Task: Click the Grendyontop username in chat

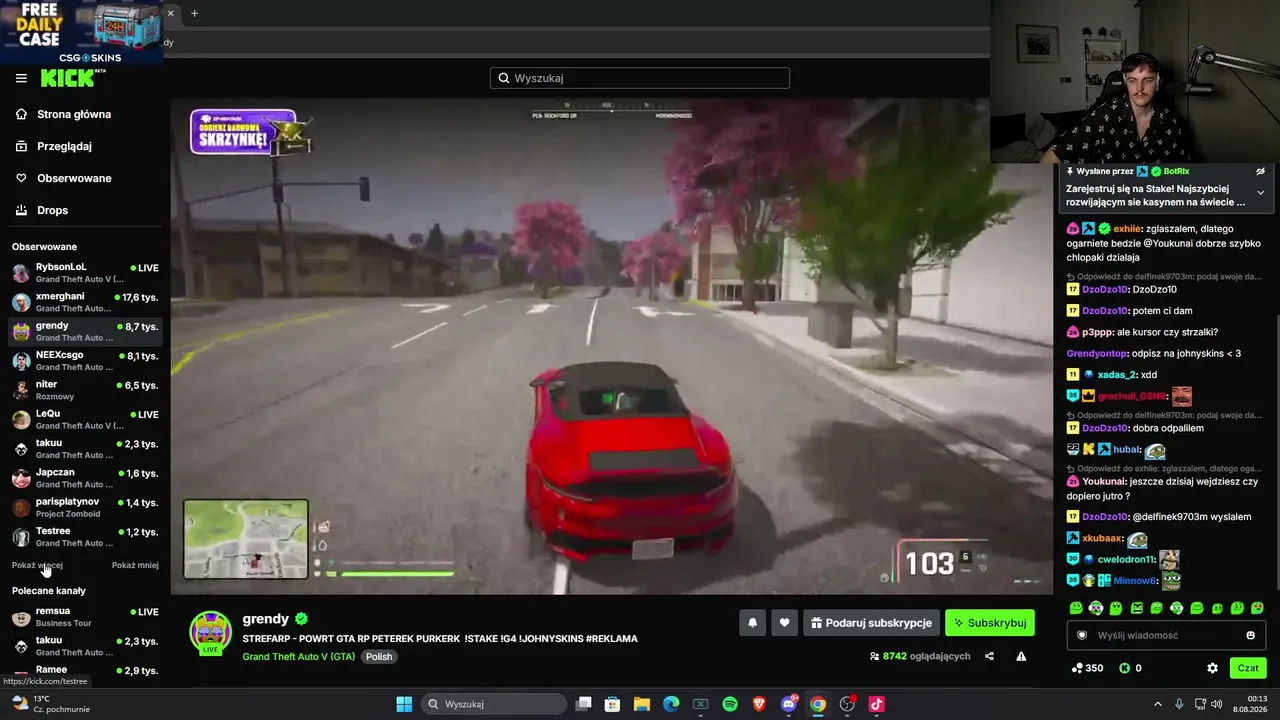Action: coord(1097,353)
